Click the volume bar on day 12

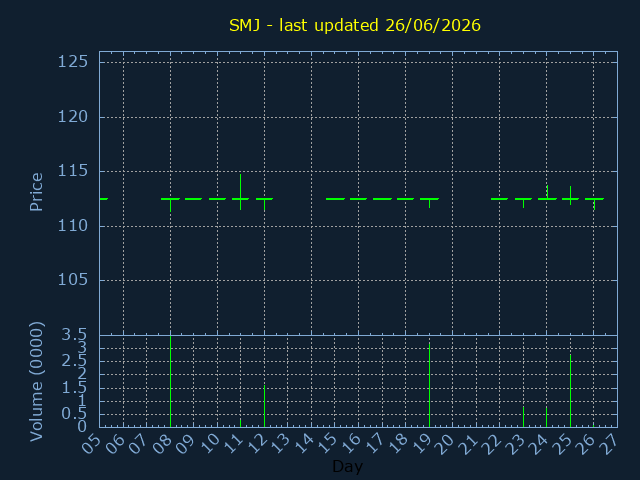pos(264,406)
